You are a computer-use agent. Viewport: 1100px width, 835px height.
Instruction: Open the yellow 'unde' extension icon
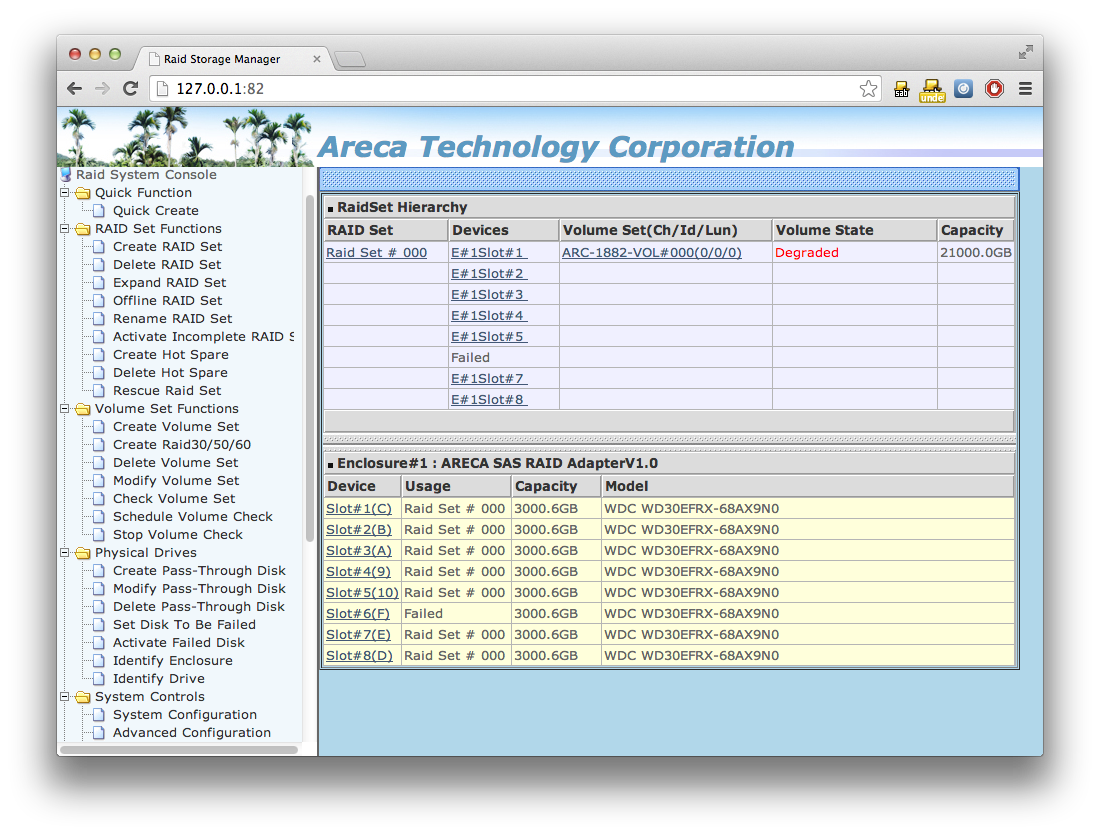pyautogui.click(x=932, y=90)
